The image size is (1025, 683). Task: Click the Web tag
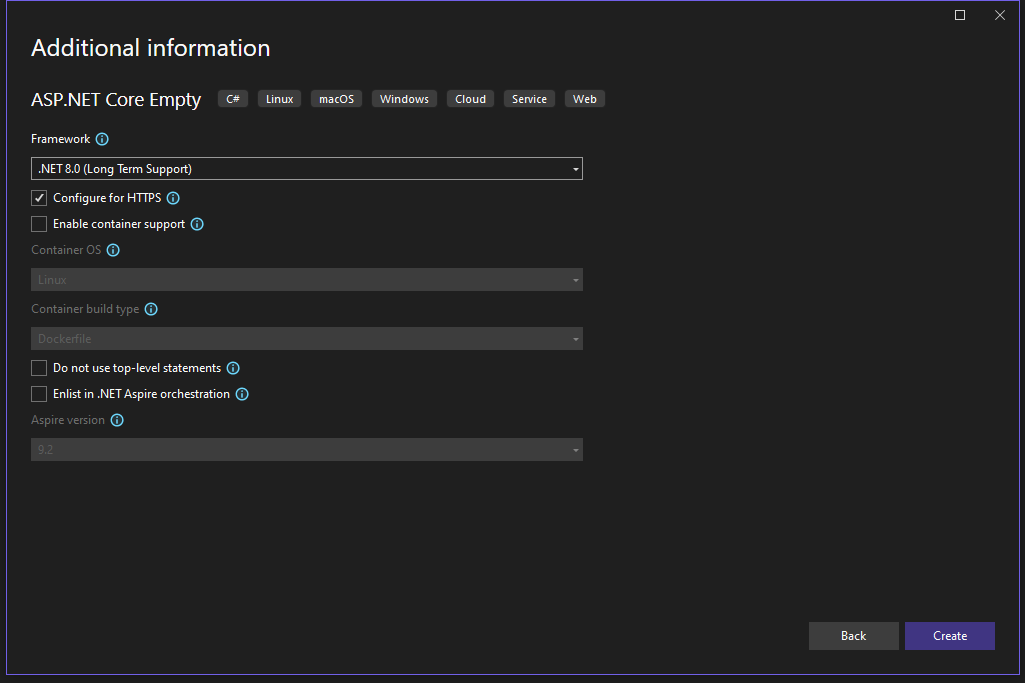[584, 99]
